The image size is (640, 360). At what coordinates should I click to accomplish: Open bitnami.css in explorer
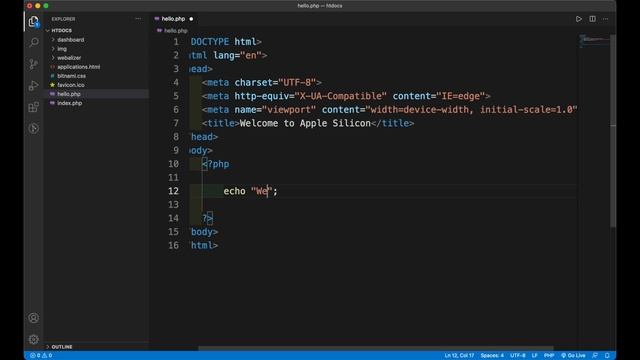click(71, 76)
